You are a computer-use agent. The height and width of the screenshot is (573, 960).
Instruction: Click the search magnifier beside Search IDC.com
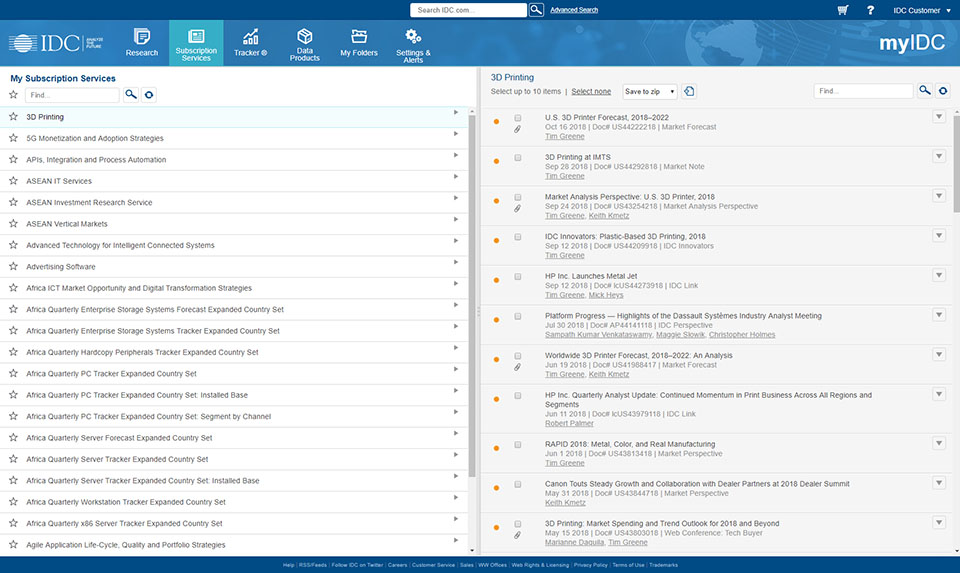(536, 10)
